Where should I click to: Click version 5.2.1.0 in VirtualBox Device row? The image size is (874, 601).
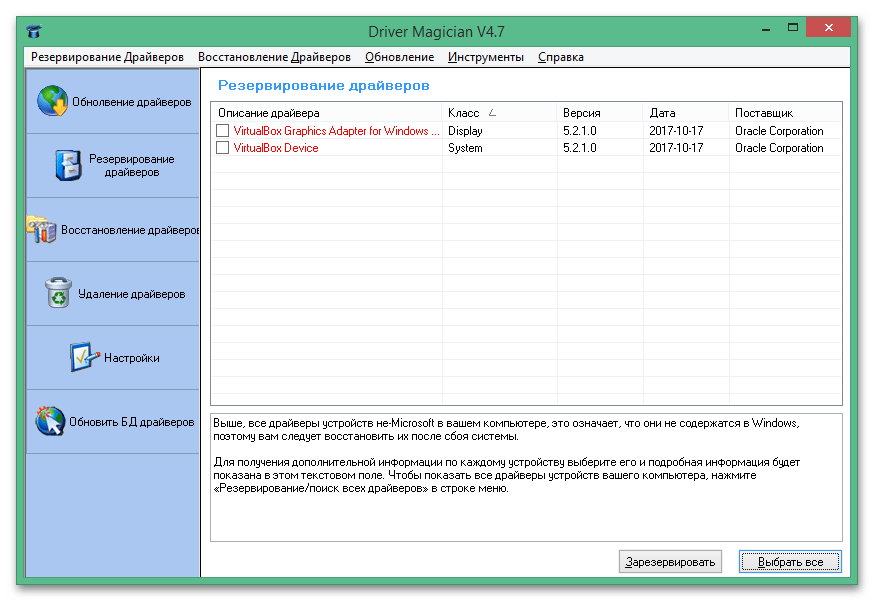[x=580, y=148]
